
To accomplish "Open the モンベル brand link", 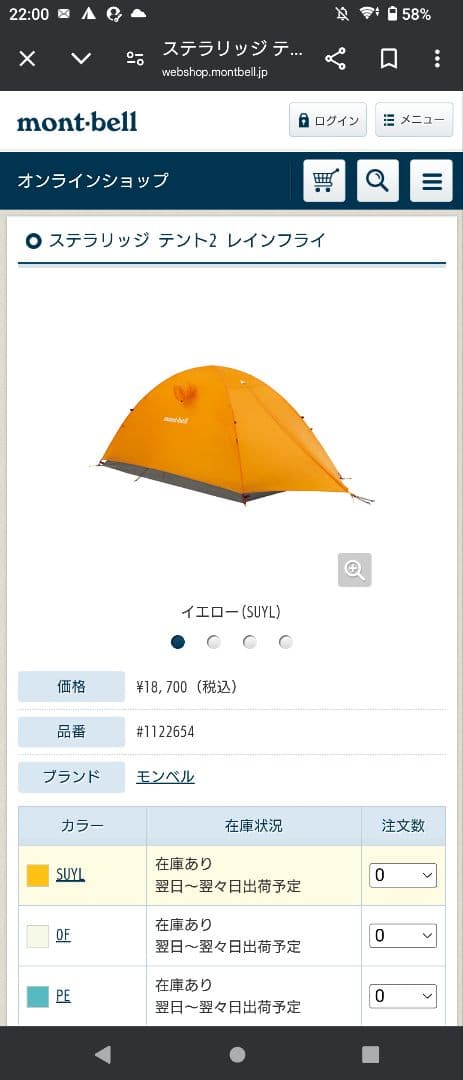I will coord(165,777).
